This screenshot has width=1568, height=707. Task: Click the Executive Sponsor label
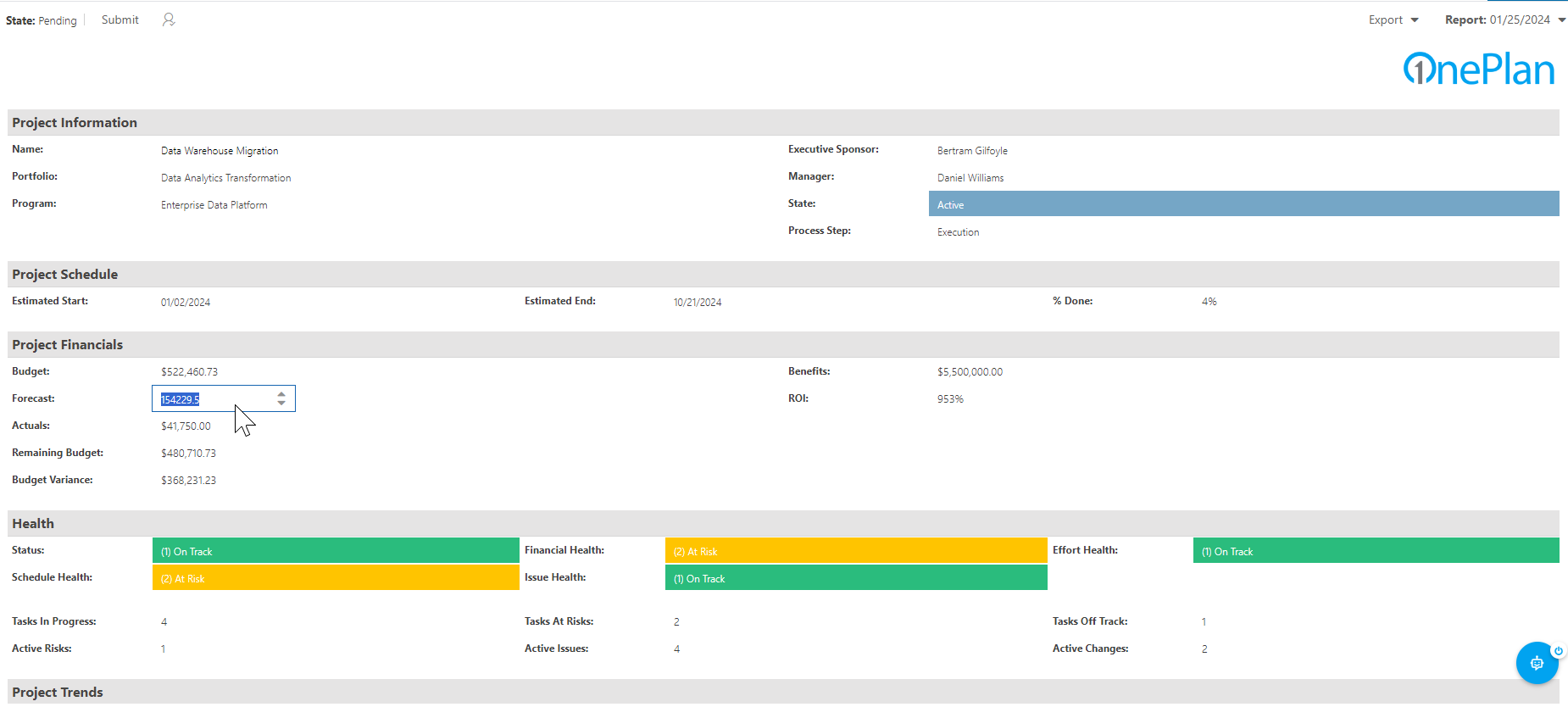click(x=833, y=149)
